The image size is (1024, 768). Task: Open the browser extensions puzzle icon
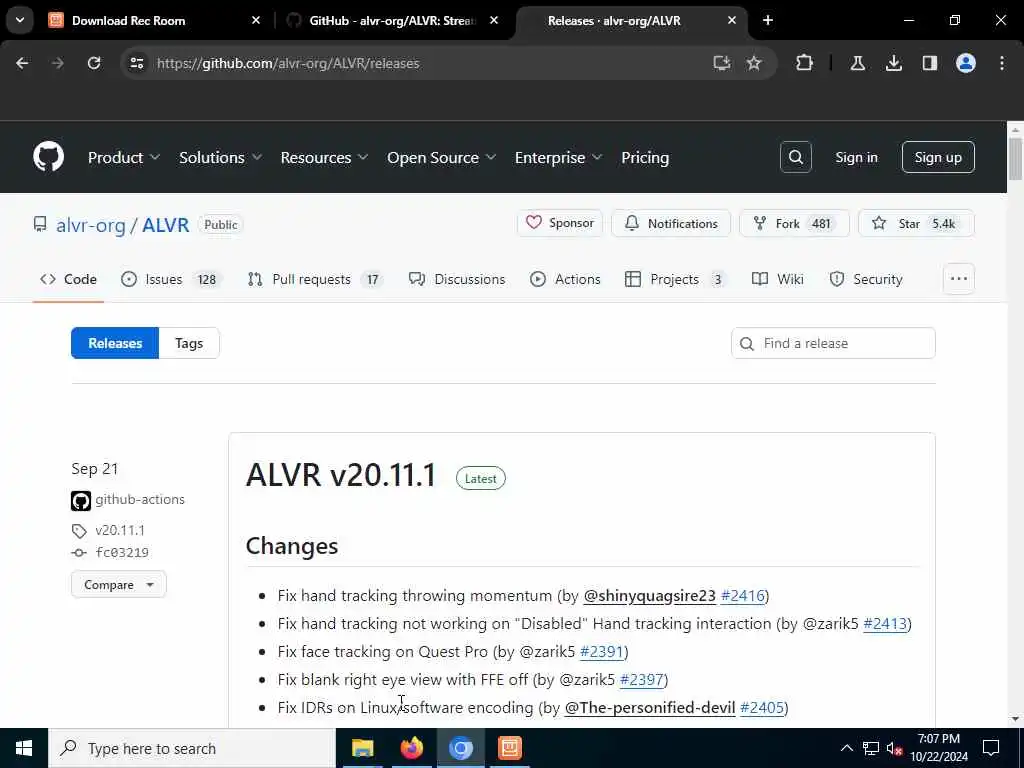805,63
